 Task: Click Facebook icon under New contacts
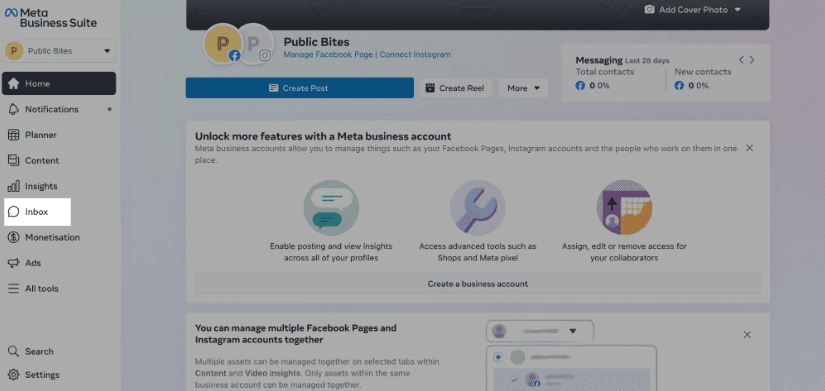point(679,85)
